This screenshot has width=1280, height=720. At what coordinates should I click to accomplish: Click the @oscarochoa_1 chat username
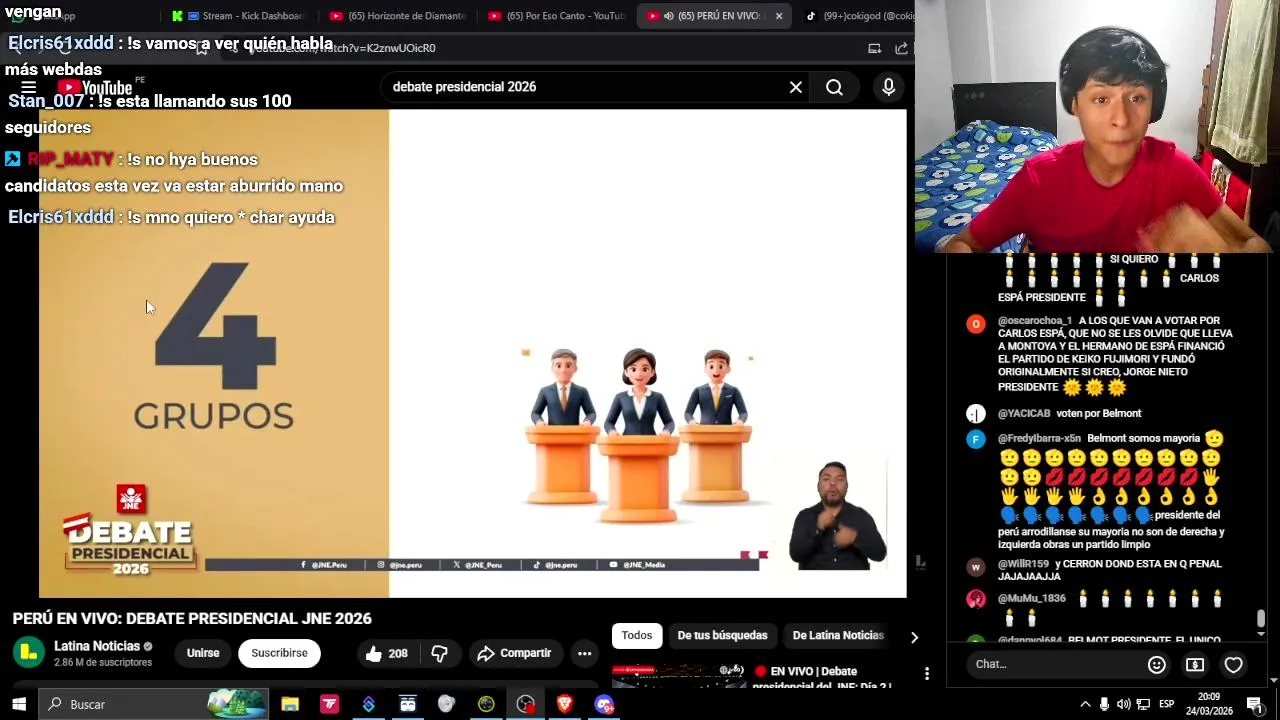[1034, 321]
